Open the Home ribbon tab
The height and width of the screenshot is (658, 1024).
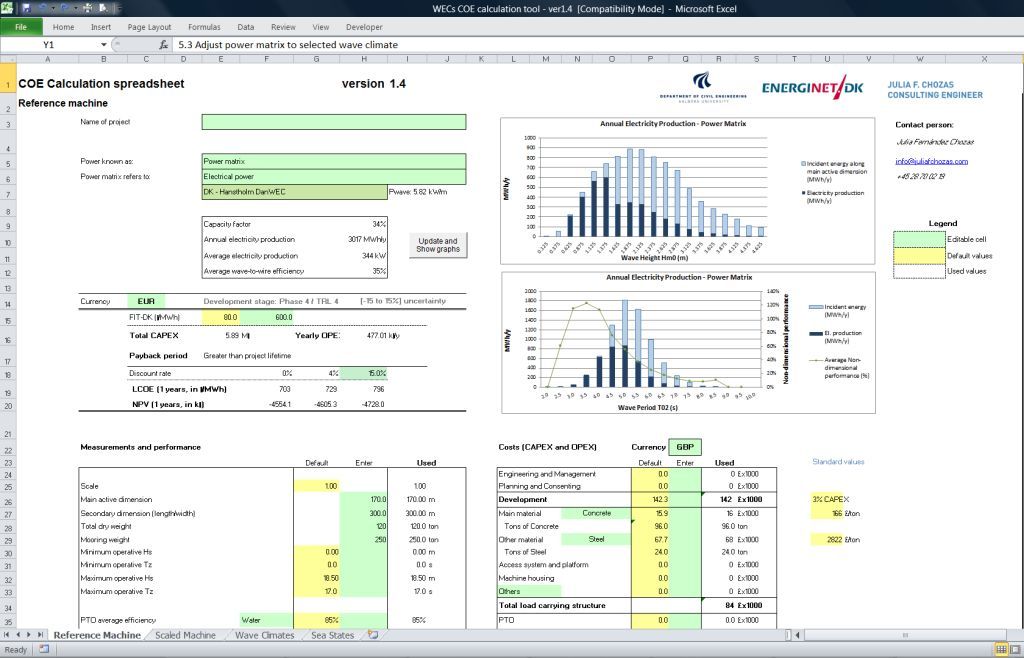[63, 27]
